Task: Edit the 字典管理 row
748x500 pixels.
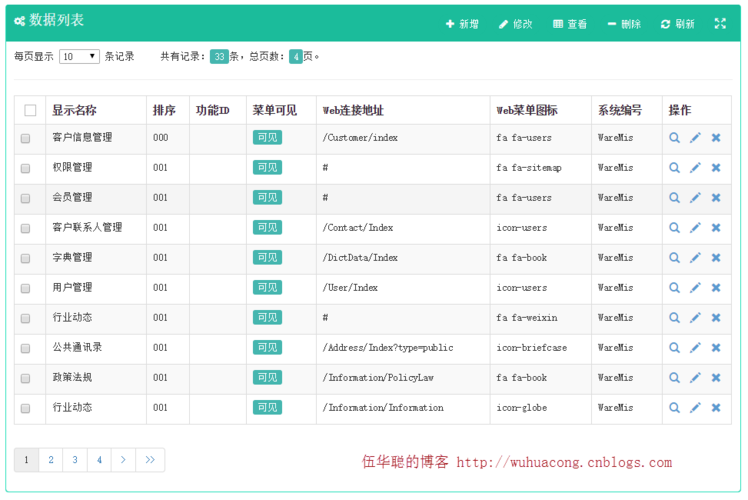Action: click(x=695, y=258)
